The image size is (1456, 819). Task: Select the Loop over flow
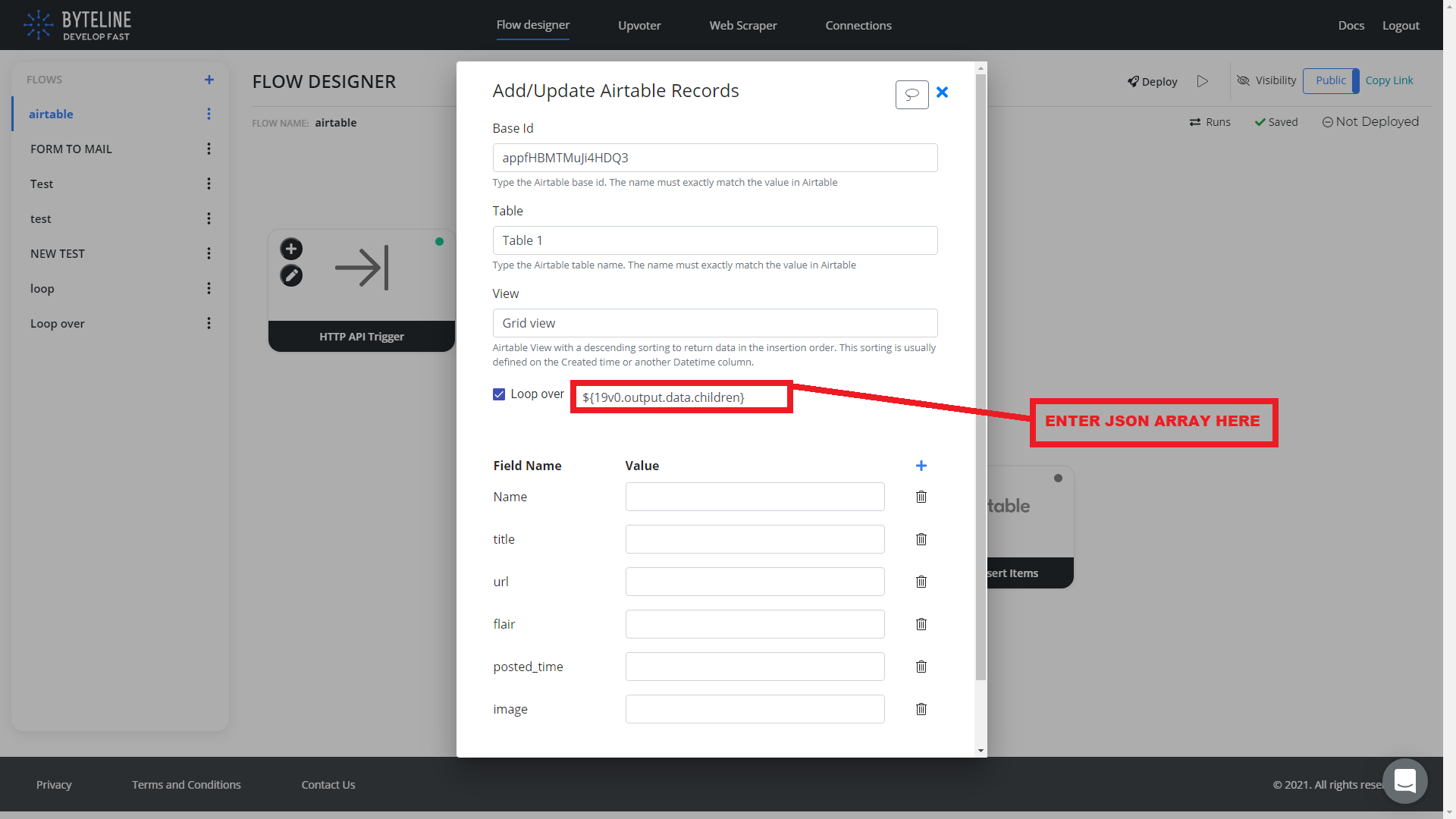point(58,323)
